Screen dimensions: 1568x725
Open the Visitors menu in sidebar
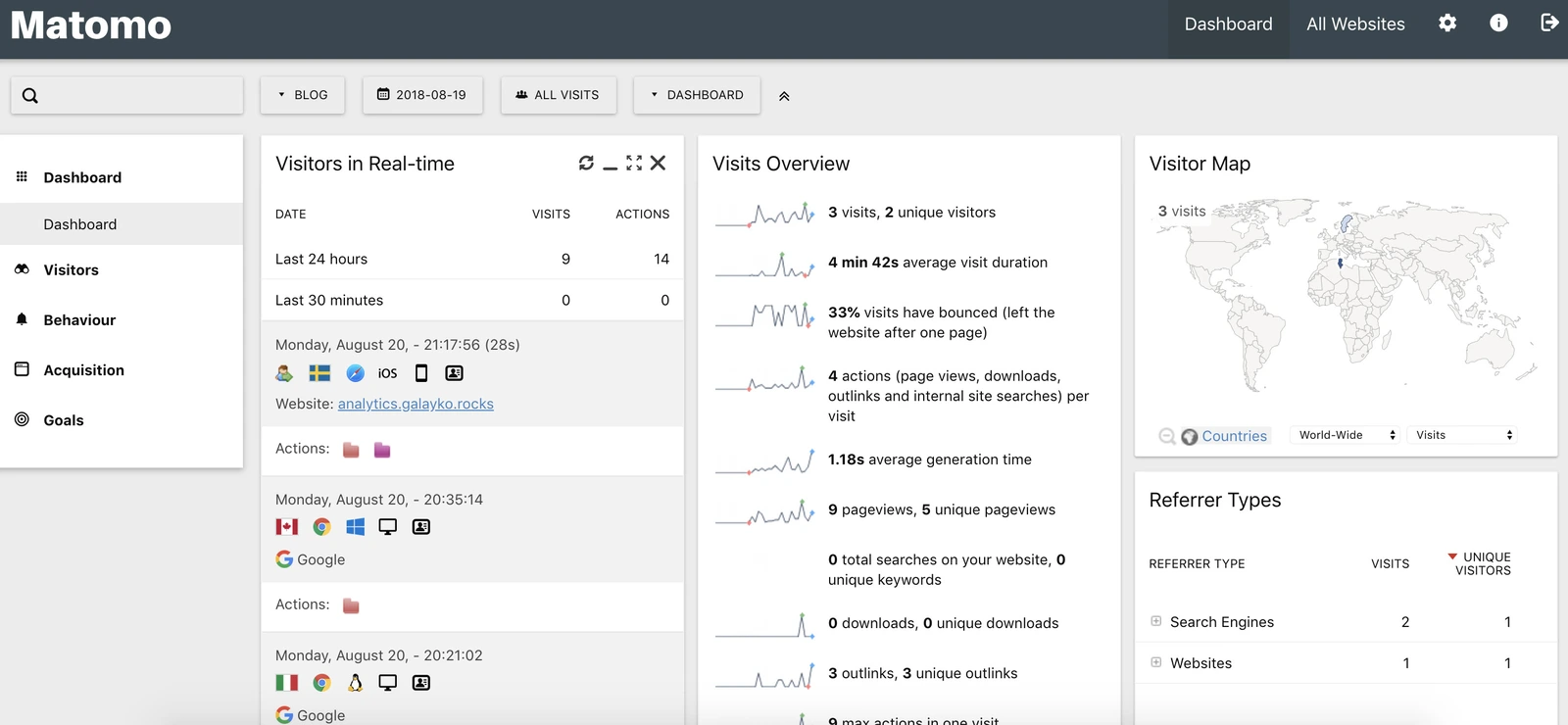[71, 270]
